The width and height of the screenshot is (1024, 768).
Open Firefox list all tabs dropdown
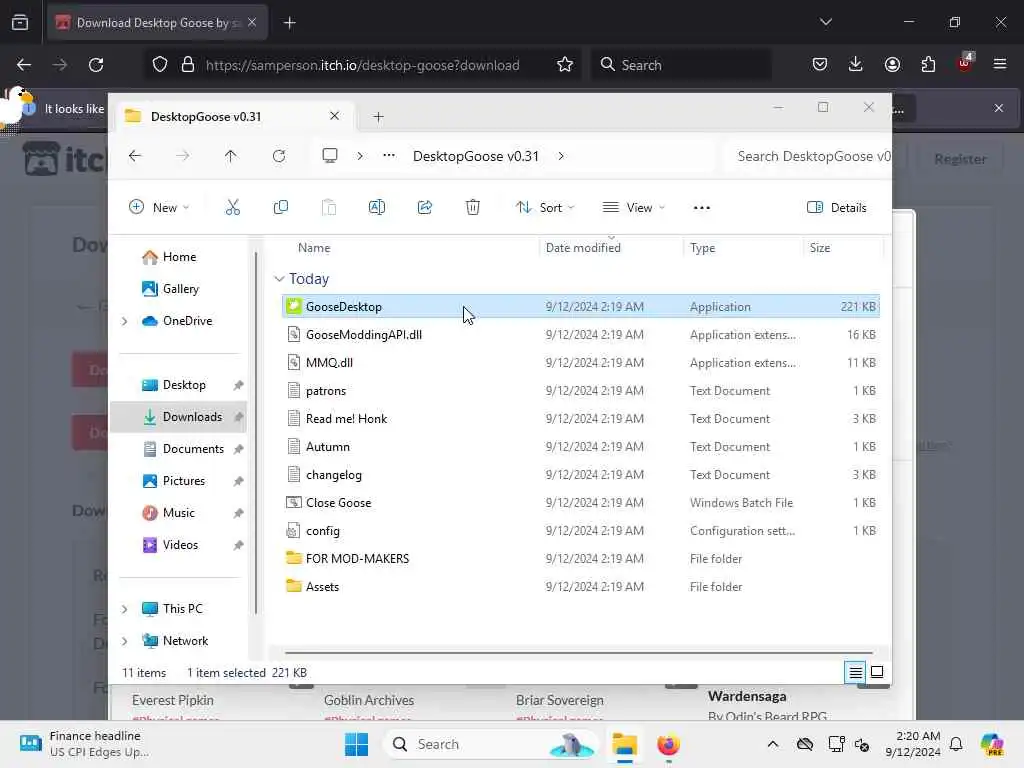click(x=825, y=22)
